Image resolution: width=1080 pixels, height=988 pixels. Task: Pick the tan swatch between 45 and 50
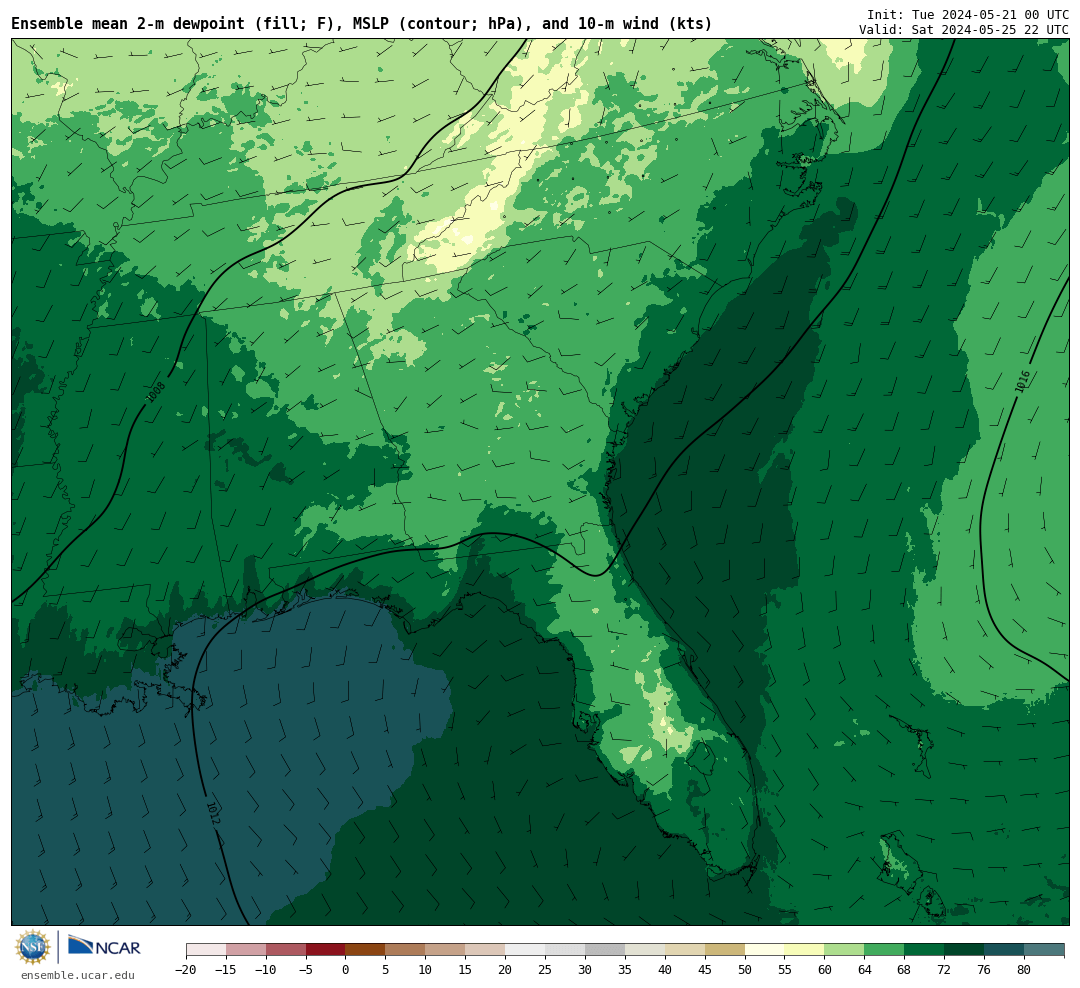click(725, 950)
